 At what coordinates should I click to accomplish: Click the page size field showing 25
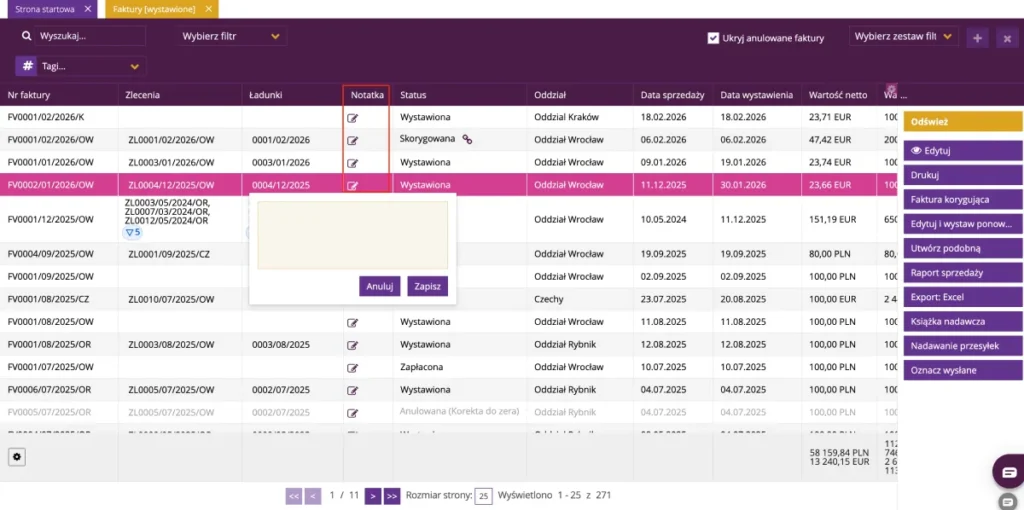(x=483, y=496)
